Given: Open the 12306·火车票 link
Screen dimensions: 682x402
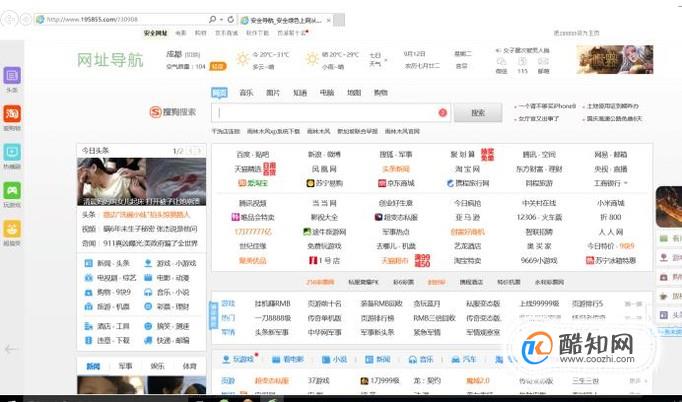Looking at the screenshot, I should click(x=539, y=217).
